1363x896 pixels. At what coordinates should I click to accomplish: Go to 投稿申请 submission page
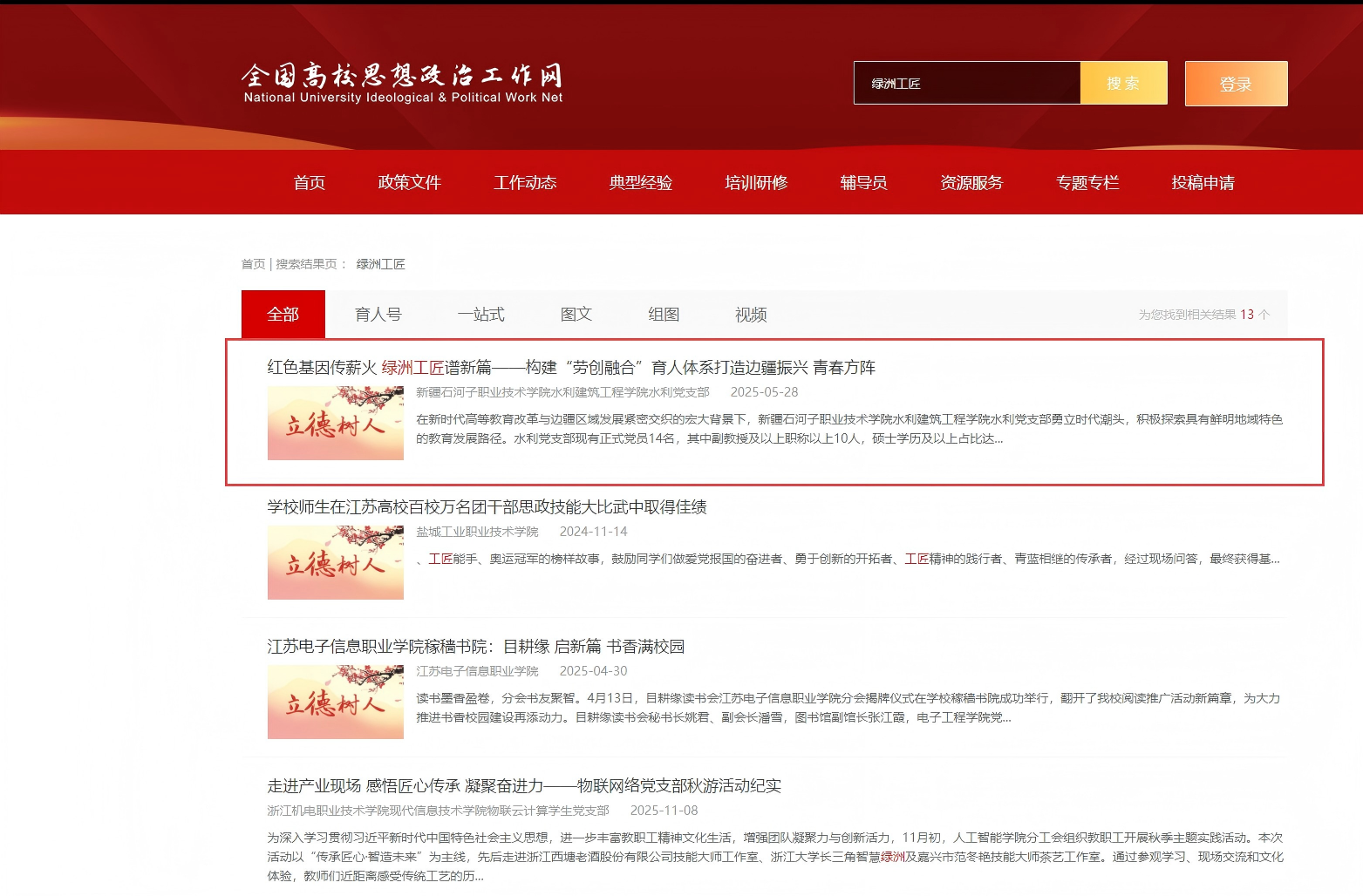click(x=1202, y=183)
